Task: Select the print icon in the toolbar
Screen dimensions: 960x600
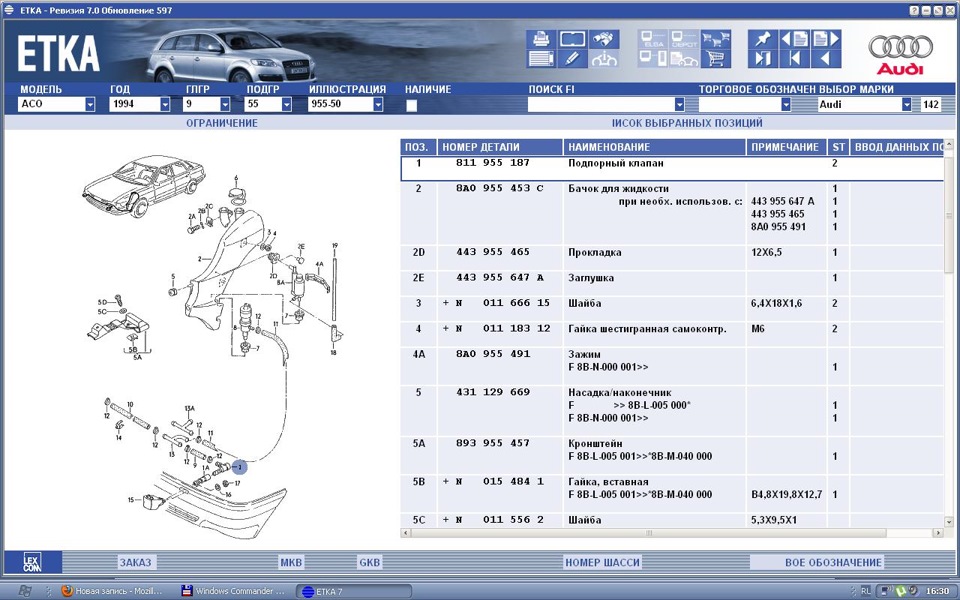Action: (540, 40)
